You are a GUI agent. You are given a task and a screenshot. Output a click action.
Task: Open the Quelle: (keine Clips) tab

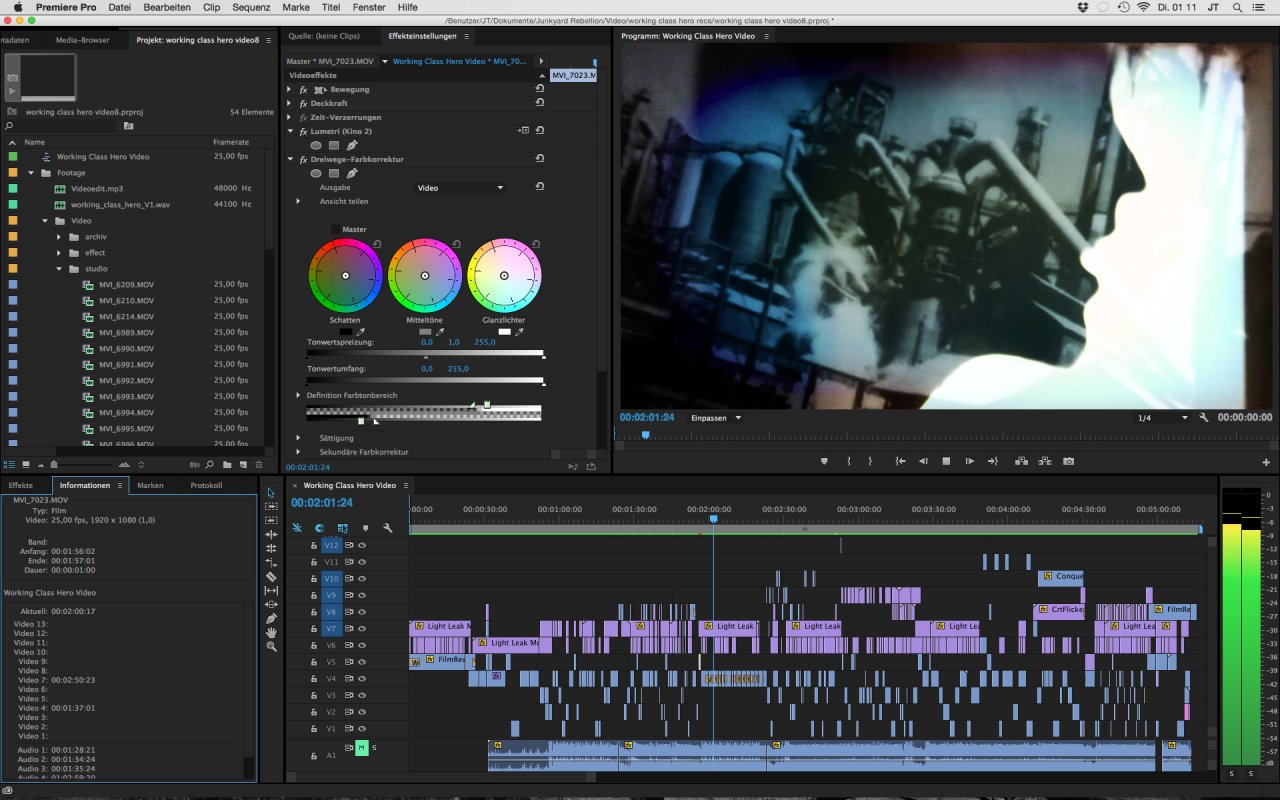(x=324, y=36)
